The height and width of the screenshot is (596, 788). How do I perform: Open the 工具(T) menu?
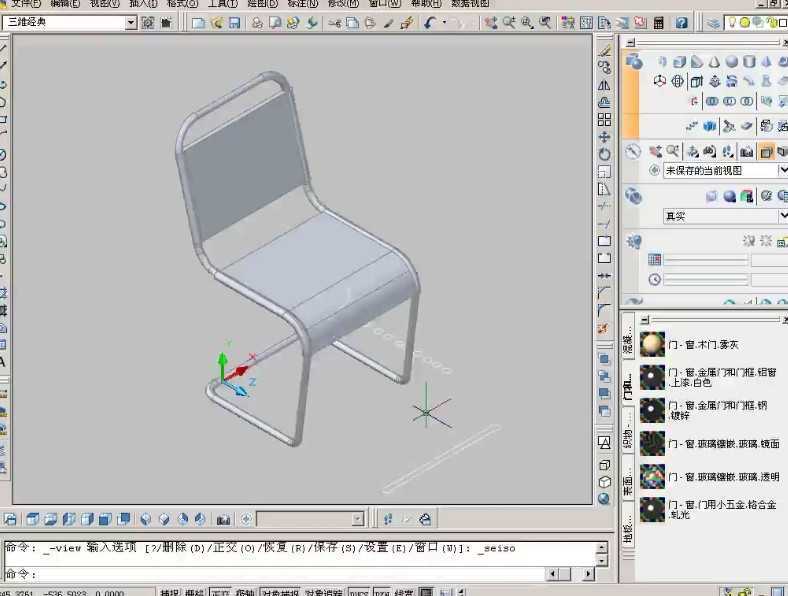(223, 4)
